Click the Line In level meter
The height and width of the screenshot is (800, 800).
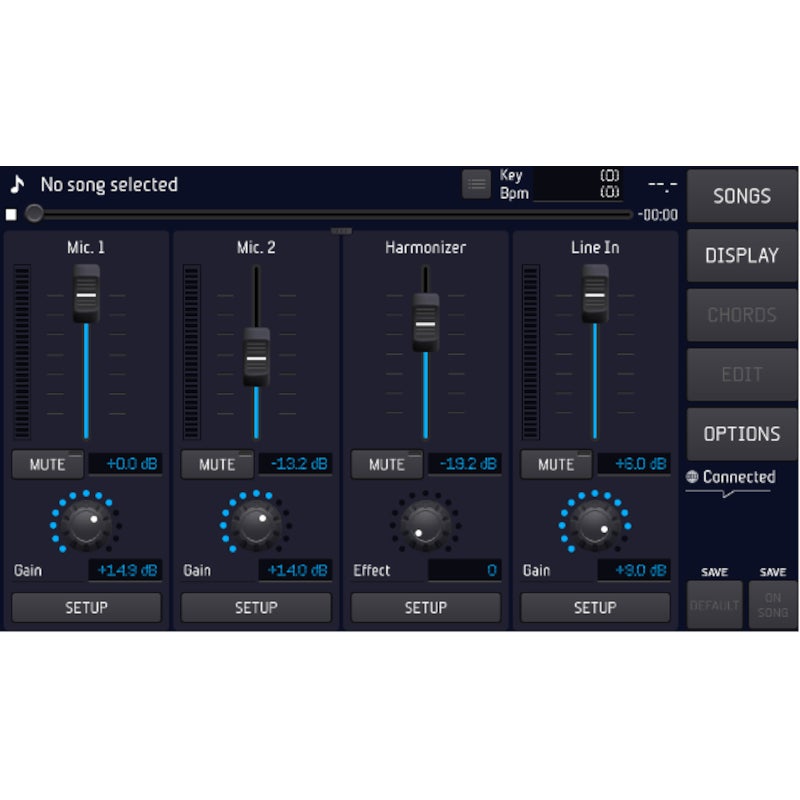[530, 352]
